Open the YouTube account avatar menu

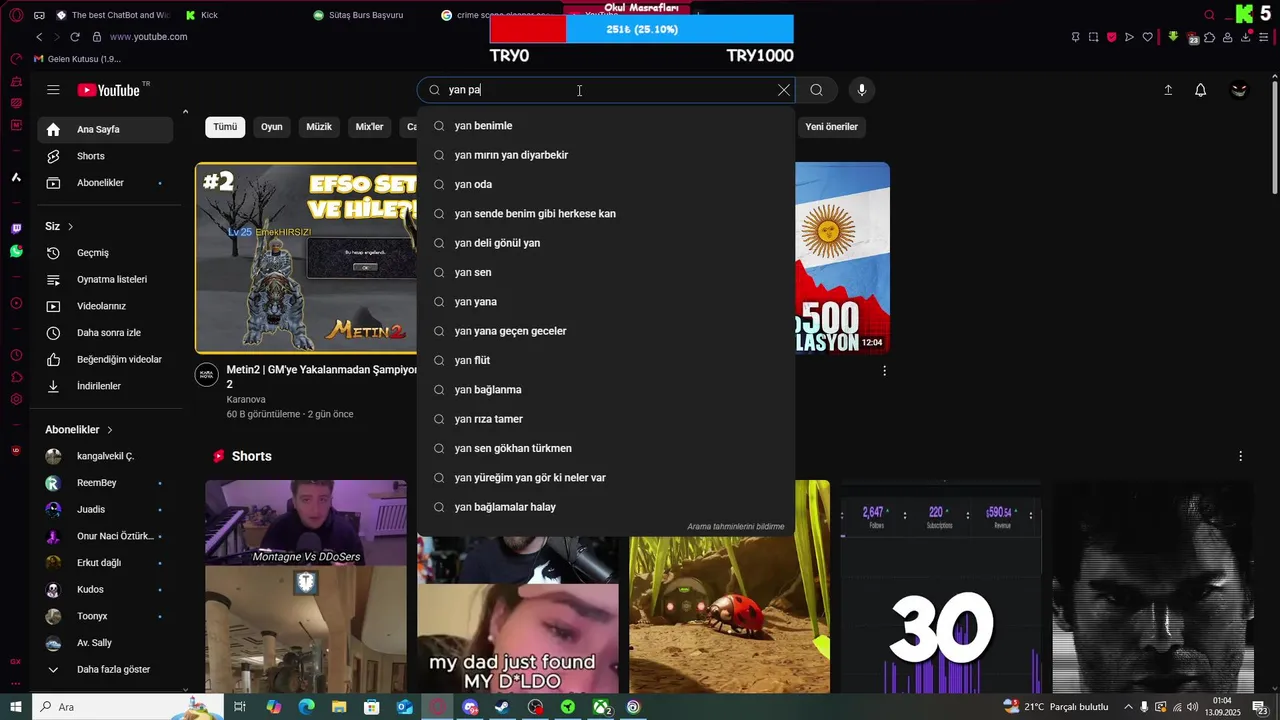(x=1240, y=90)
